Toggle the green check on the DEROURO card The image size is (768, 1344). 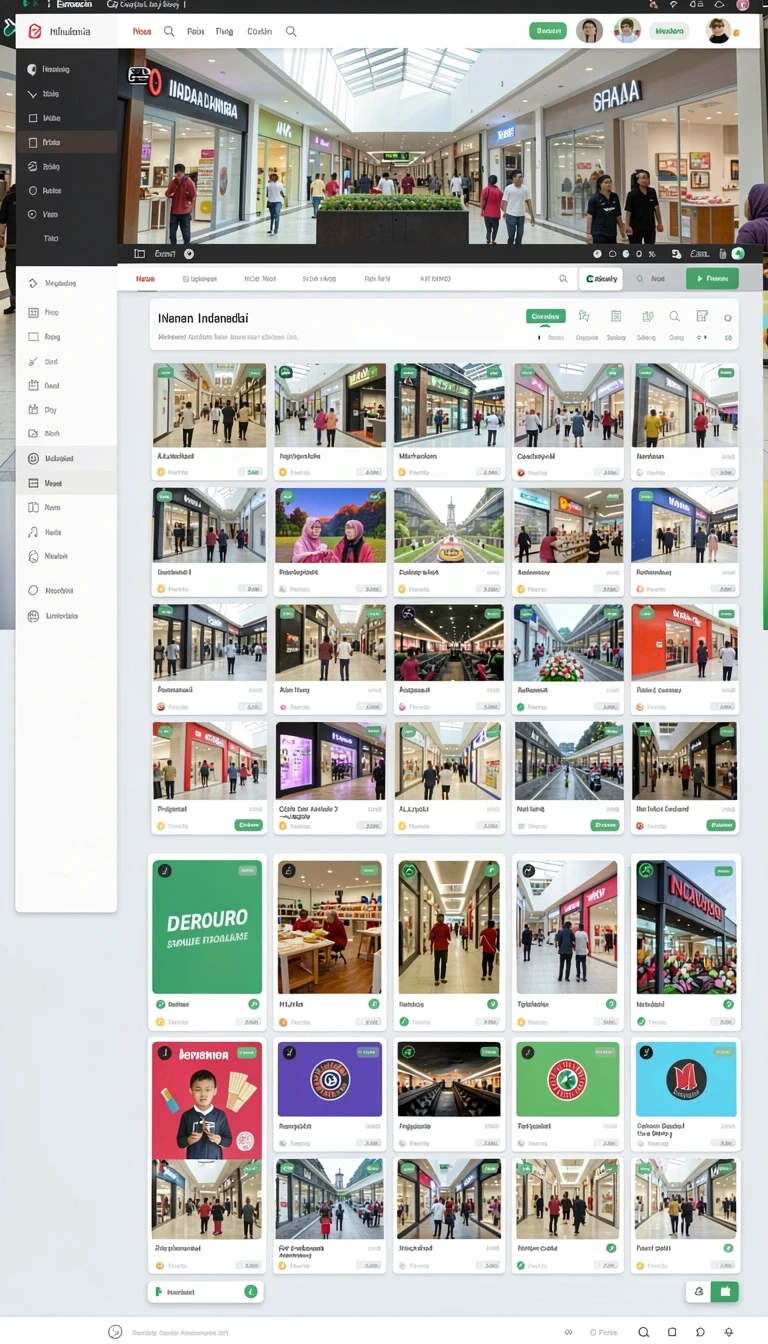[x=254, y=1004]
